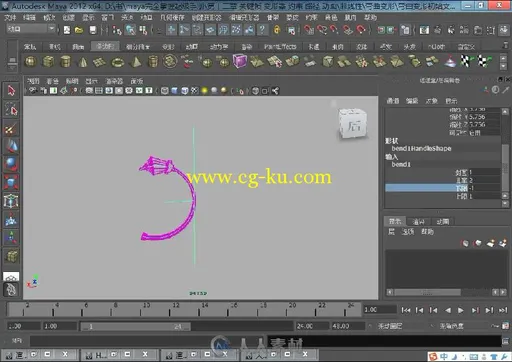This screenshot has width=512, height=362.
Task: Create a polygon torus from the shelf
Action: [117, 62]
